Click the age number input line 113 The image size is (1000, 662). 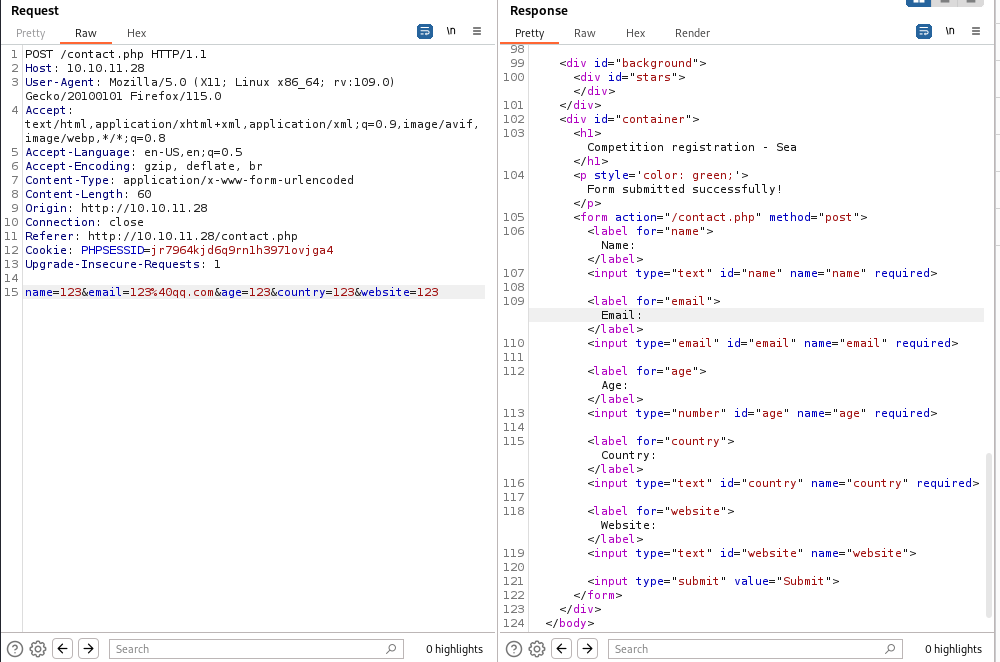(x=762, y=413)
